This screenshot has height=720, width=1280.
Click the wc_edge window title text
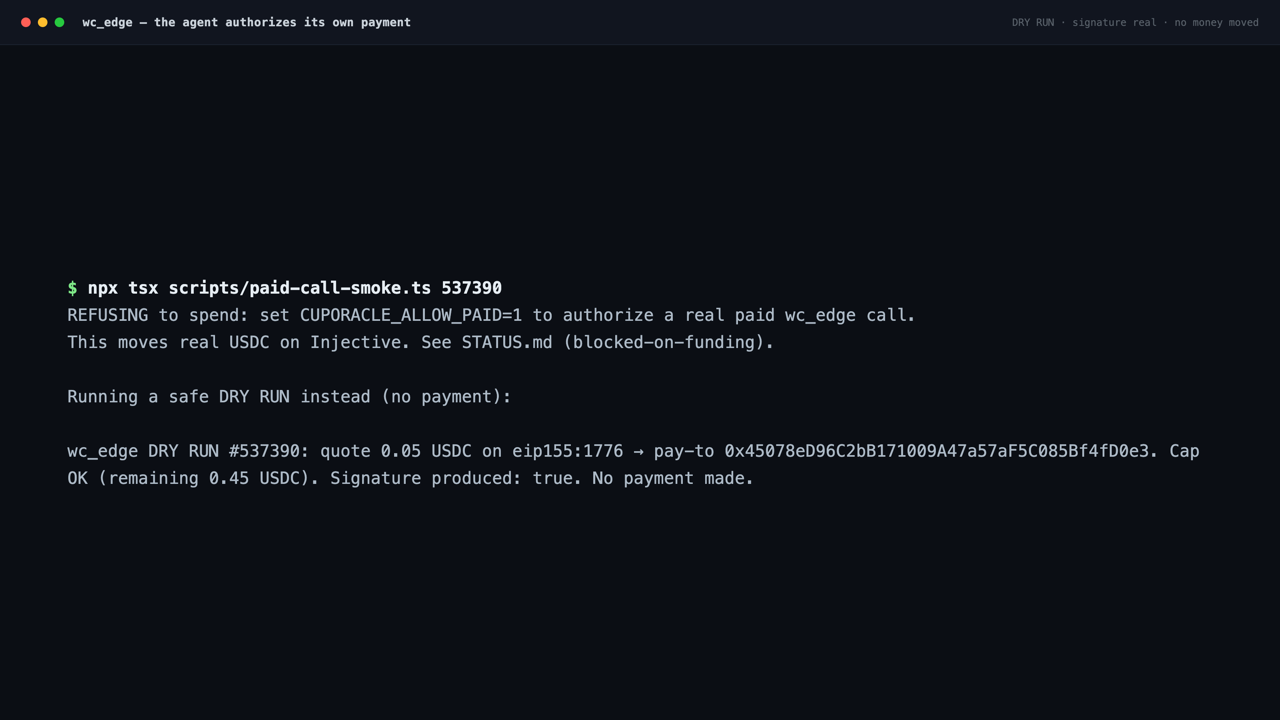(246, 22)
